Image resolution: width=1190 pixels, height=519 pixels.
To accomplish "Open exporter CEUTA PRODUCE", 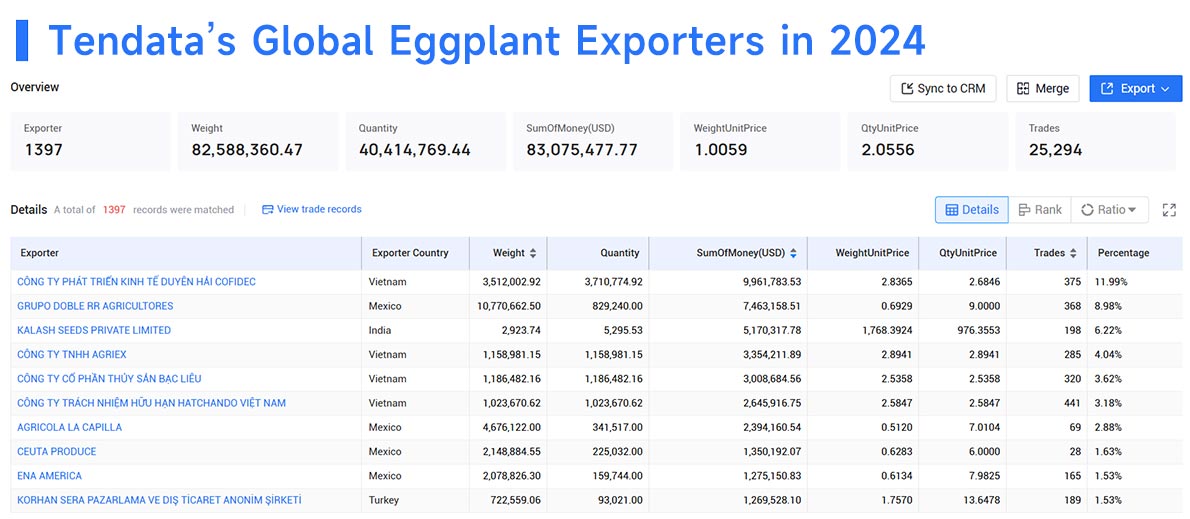I will [x=57, y=451].
